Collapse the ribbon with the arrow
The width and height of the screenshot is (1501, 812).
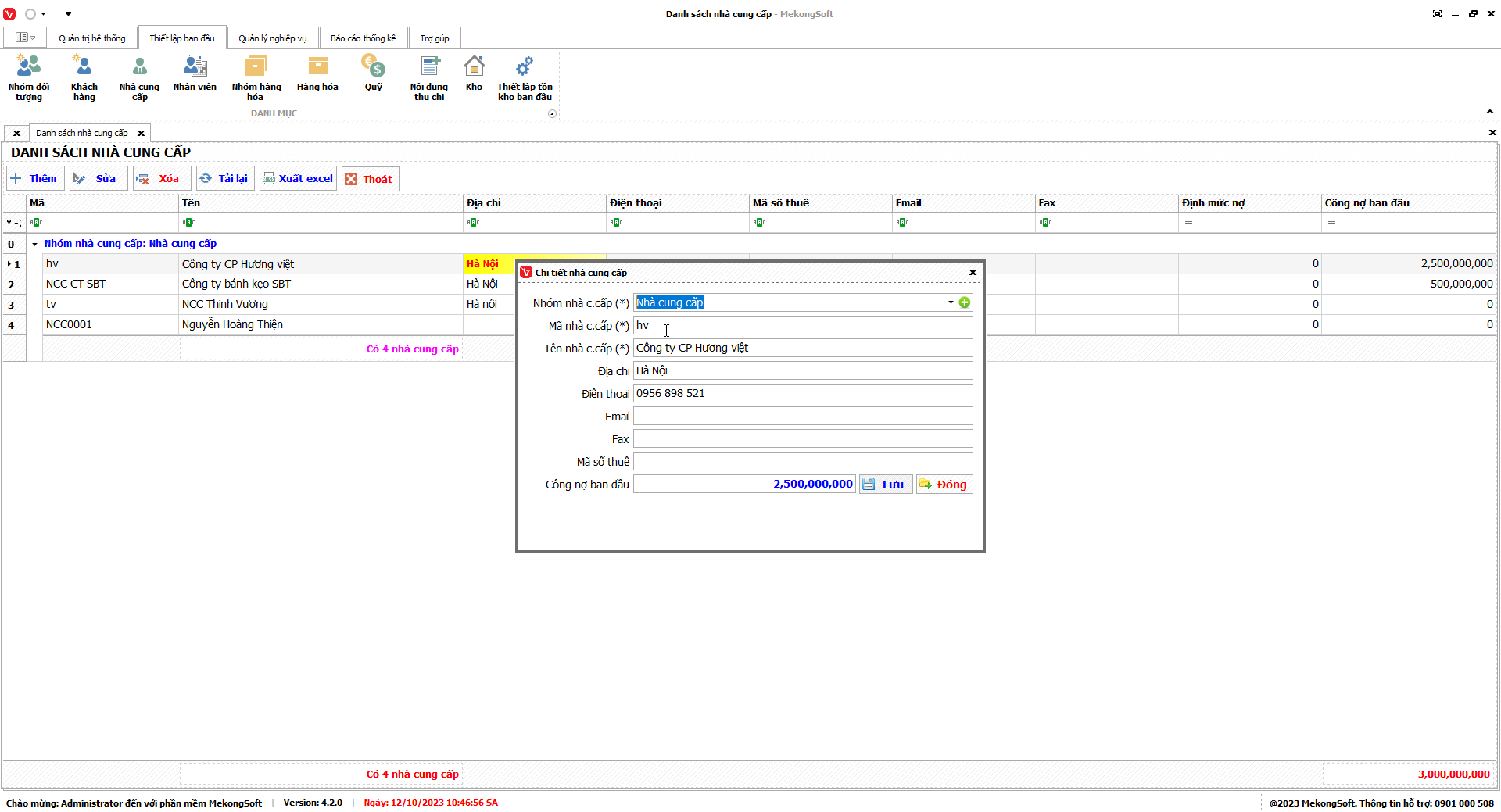tap(1489, 112)
